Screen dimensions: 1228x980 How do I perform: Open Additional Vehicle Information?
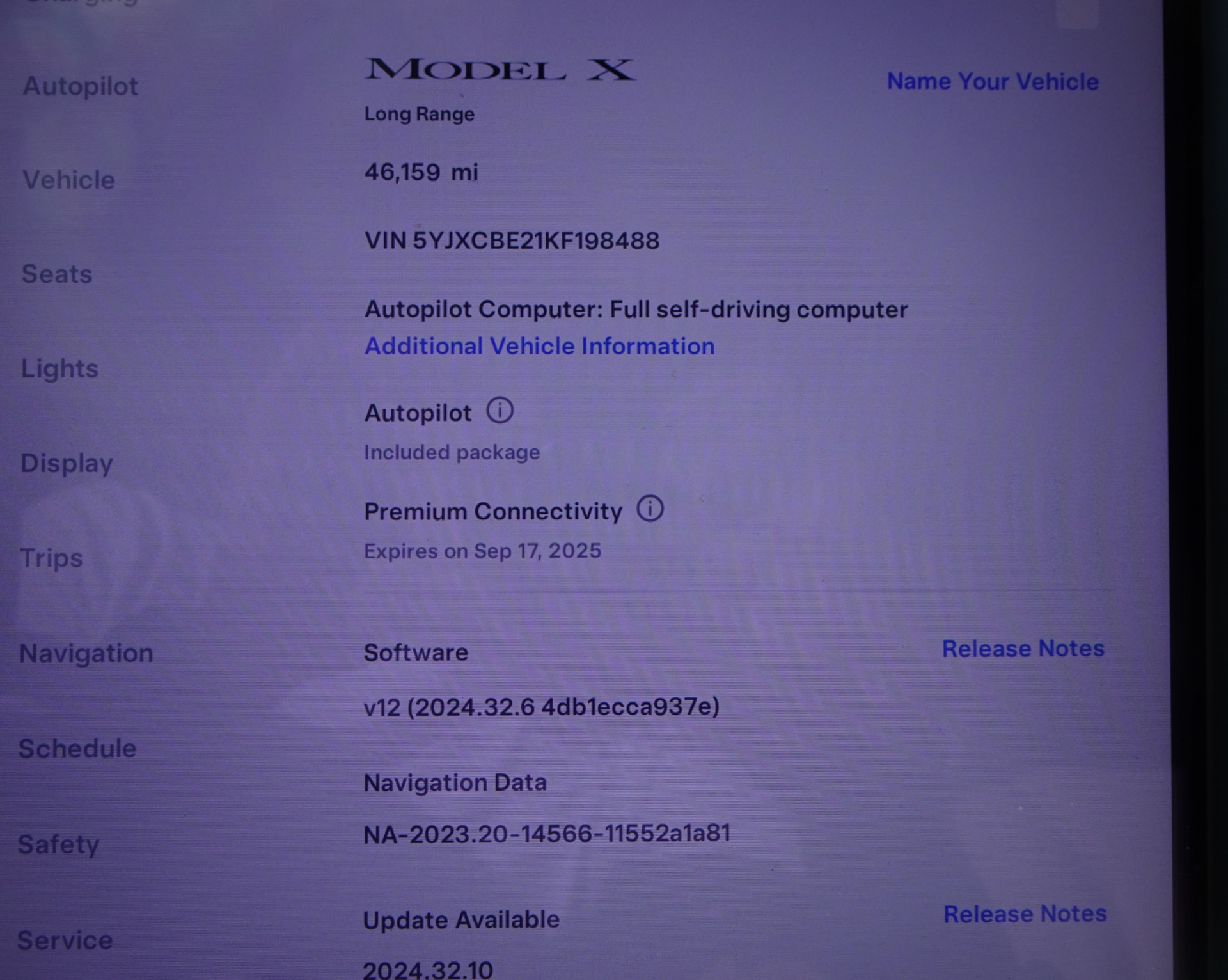click(540, 346)
